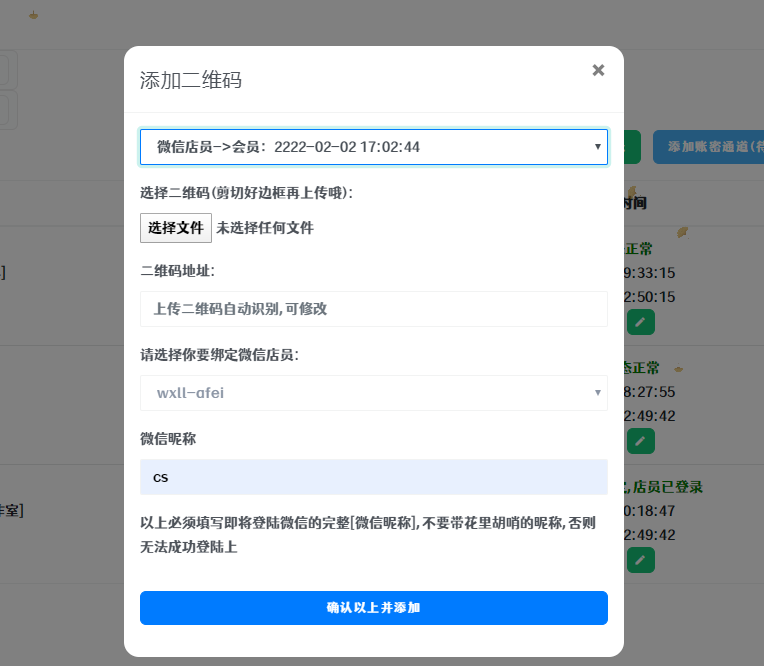Click 添加账密通道 button in the background page
The height and width of the screenshot is (666, 764).
click(x=708, y=147)
